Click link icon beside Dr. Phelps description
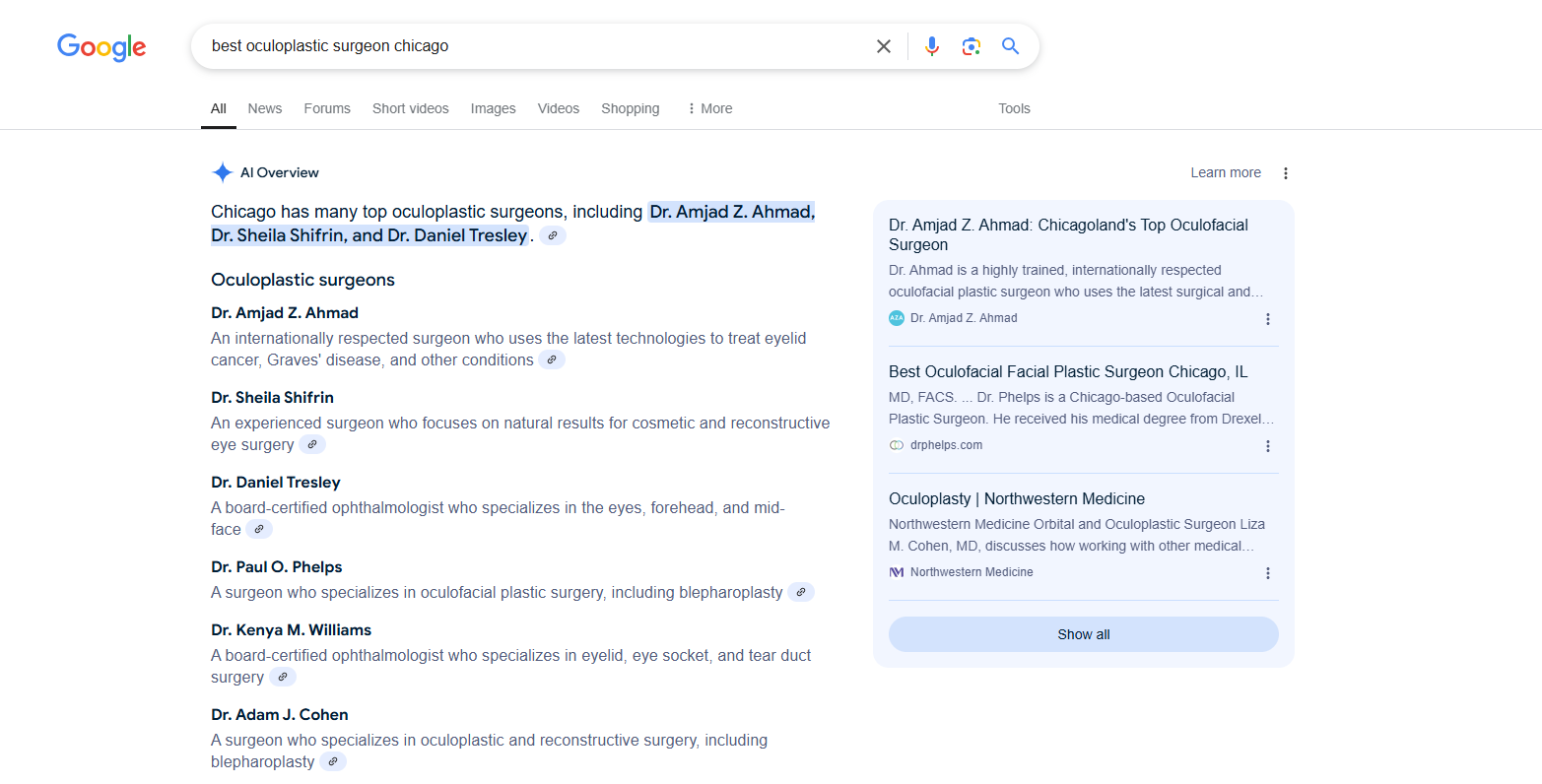The image size is (1542, 784). tap(801, 593)
